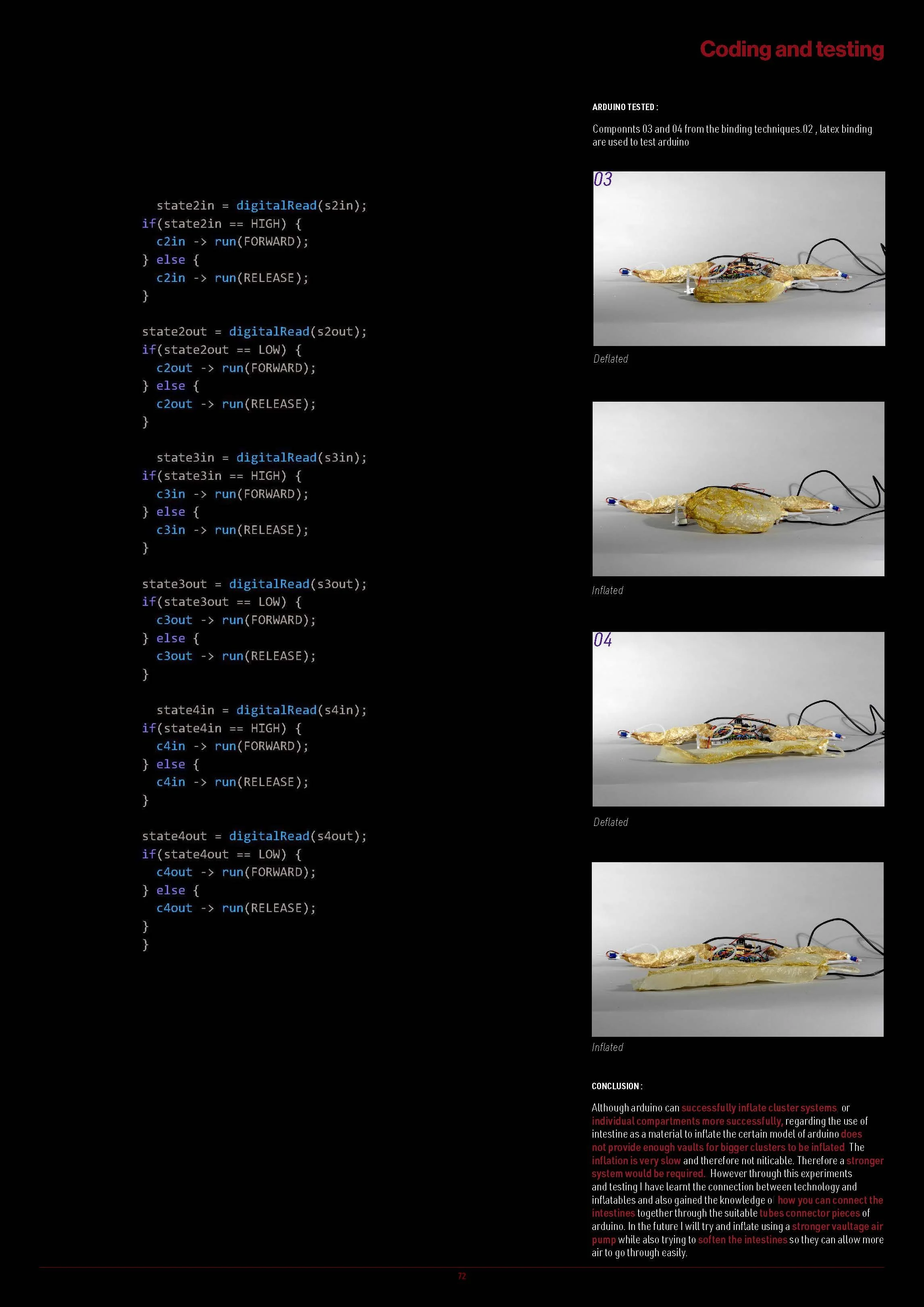Click the 'CONCLUSION :' heading
Image resolution: width=924 pixels, height=1307 pixels.
tap(617, 1086)
